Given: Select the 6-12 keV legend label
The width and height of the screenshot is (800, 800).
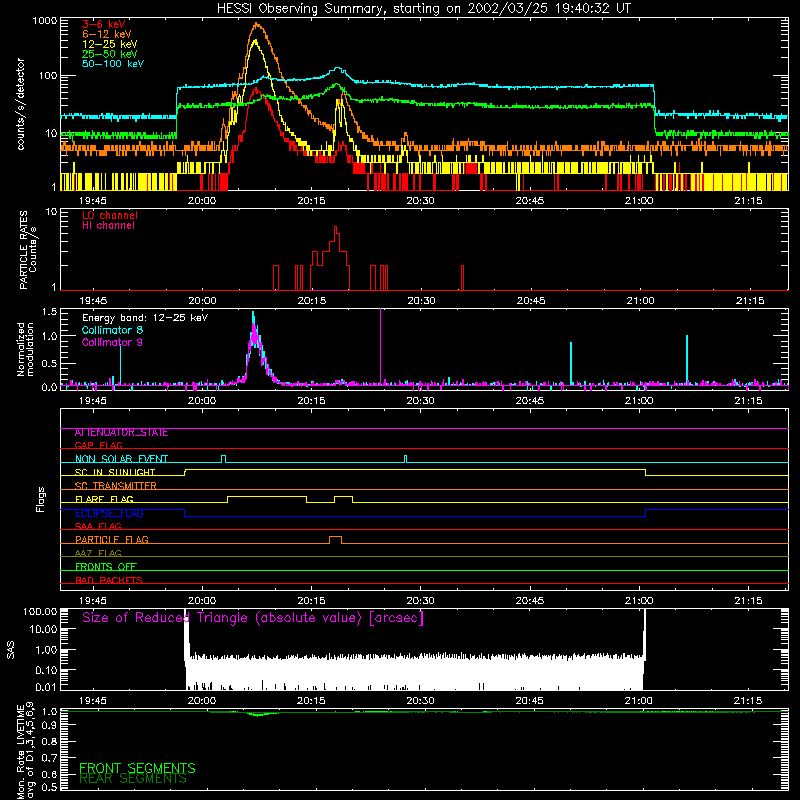Looking at the screenshot, I should click(107, 34).
